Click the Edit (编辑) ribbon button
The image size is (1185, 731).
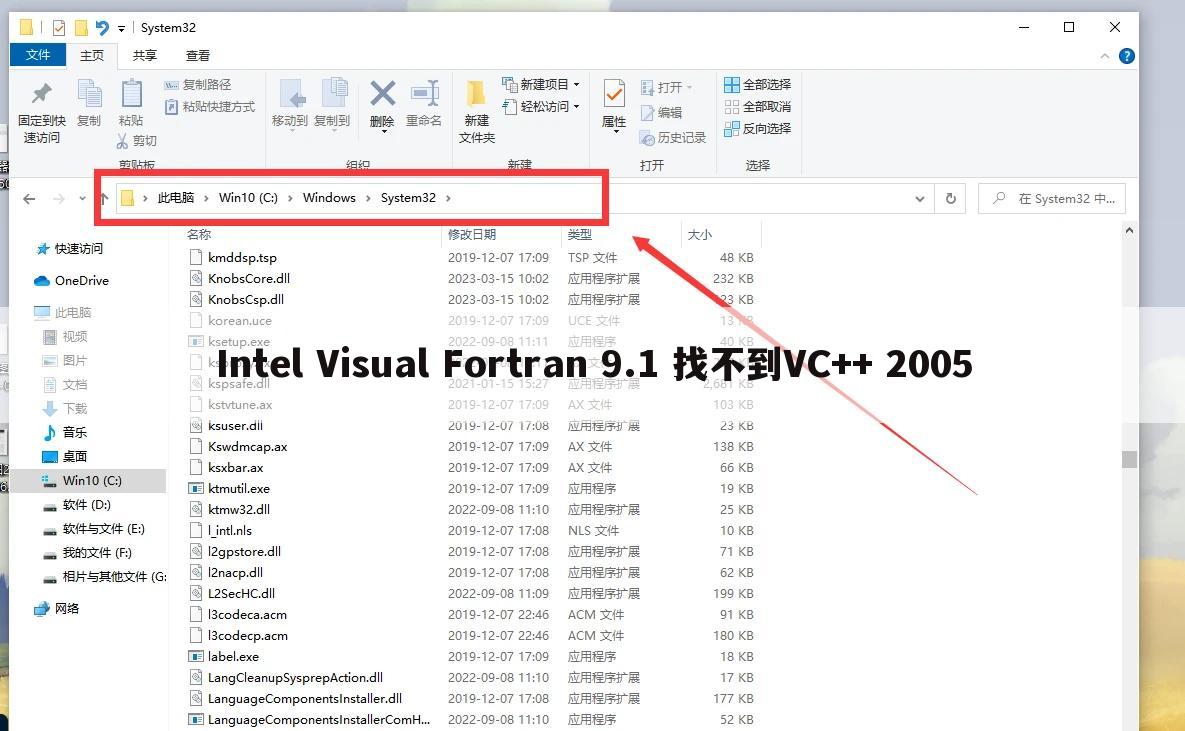pos(661,113)
